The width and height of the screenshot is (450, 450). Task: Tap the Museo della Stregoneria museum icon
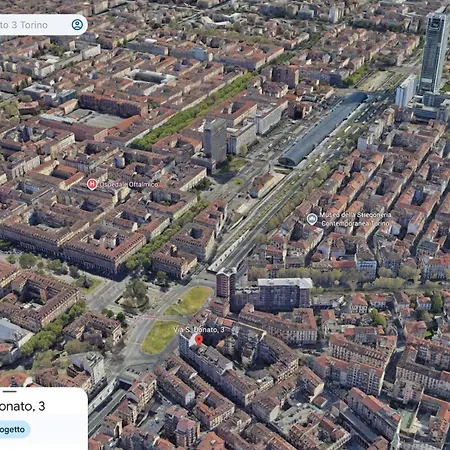pos(312,219)
